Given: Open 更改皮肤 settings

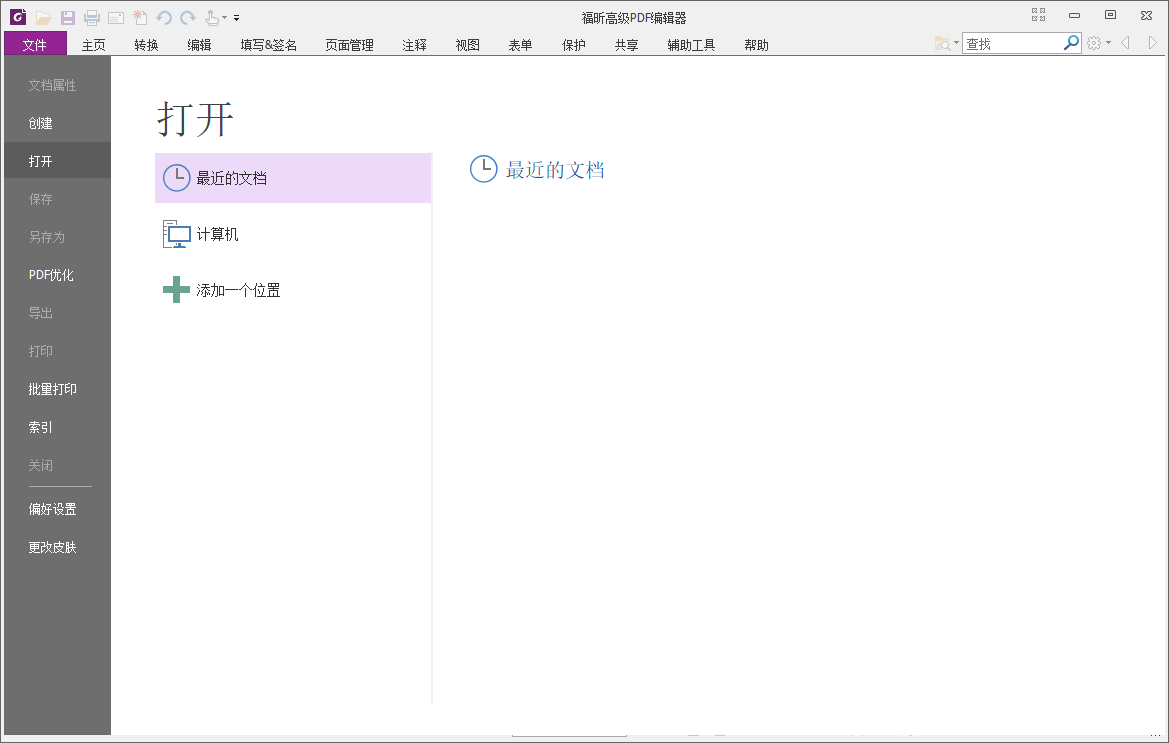Looking at the screenshot, I should click(53, 547).
